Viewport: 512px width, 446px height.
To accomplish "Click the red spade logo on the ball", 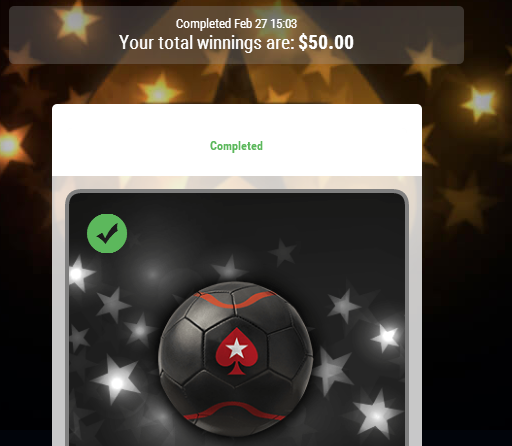I will click(237, 351).
